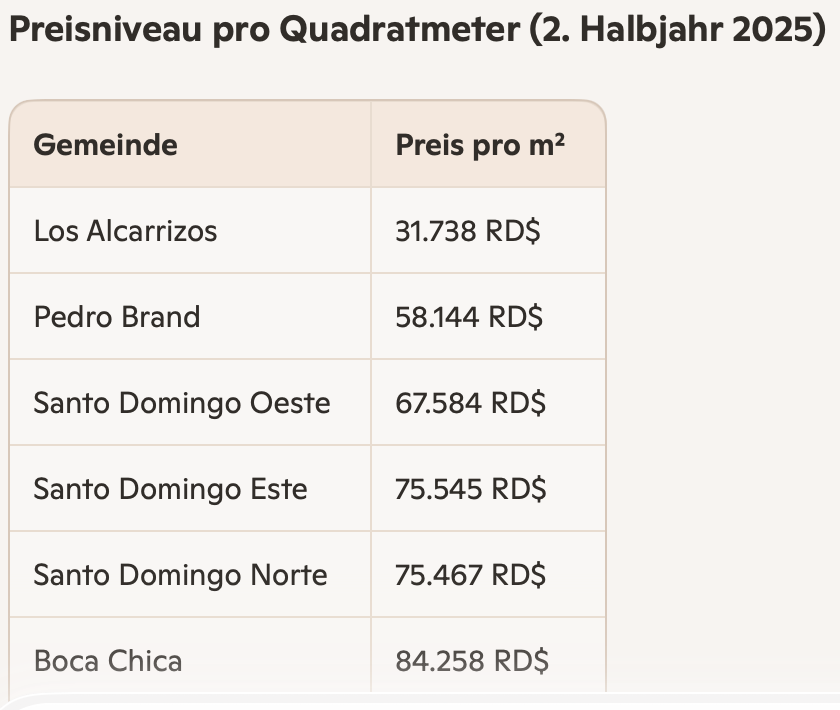This screenshot has width=840, height=710.
Task: Select the 'Pedro Brand' cell
Action: pyautogui.click(x=117, y=317)
